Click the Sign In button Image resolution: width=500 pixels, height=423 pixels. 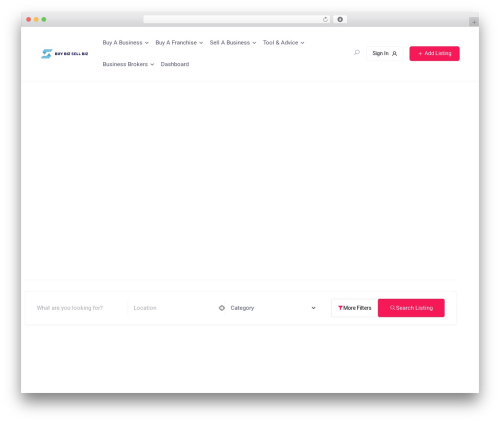[385, 53]
